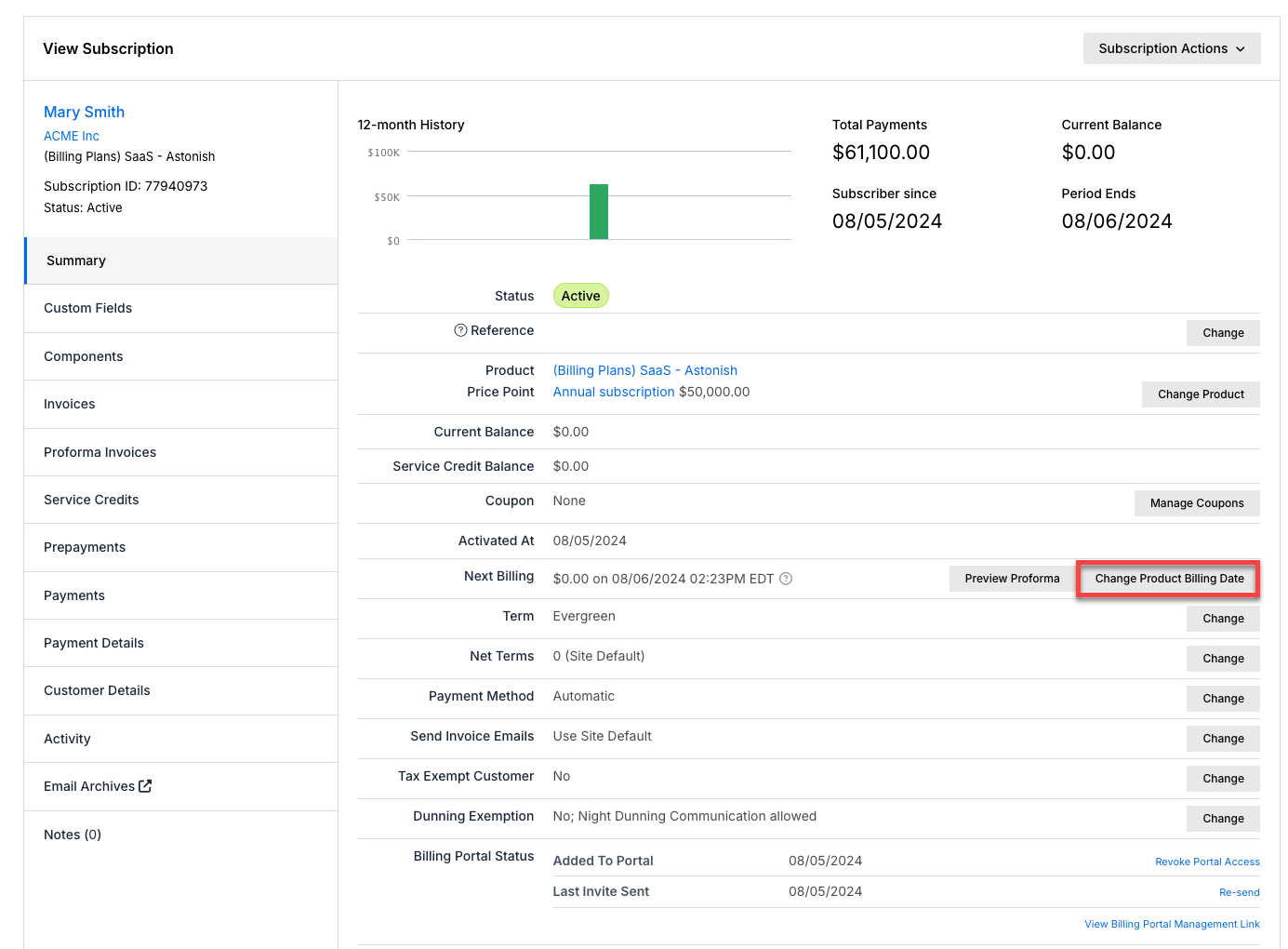The height and width of the screenshot is (949, 1288).
Task: Select Payment Details in sidebar
Action: click(181, 643)
